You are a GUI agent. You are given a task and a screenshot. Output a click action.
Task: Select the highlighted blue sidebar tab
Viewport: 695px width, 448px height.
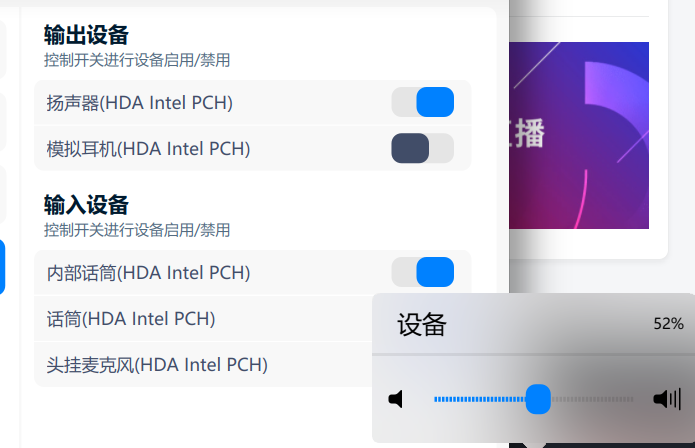[2, 266]
